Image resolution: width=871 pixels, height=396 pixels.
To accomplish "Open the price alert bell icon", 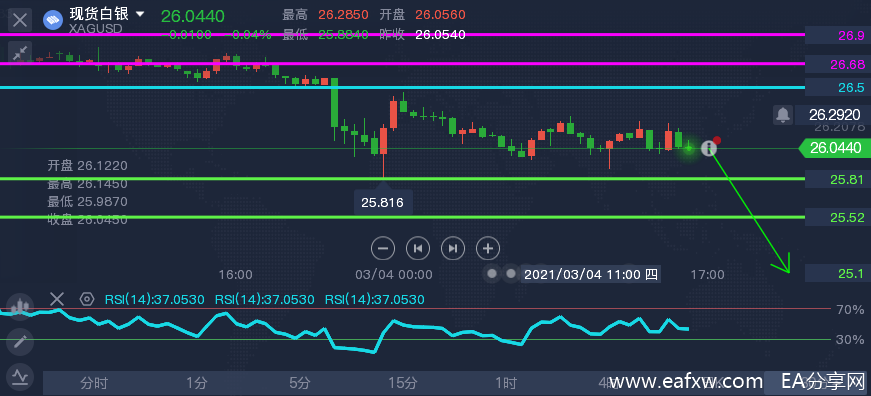I will (x=783, y=115).
